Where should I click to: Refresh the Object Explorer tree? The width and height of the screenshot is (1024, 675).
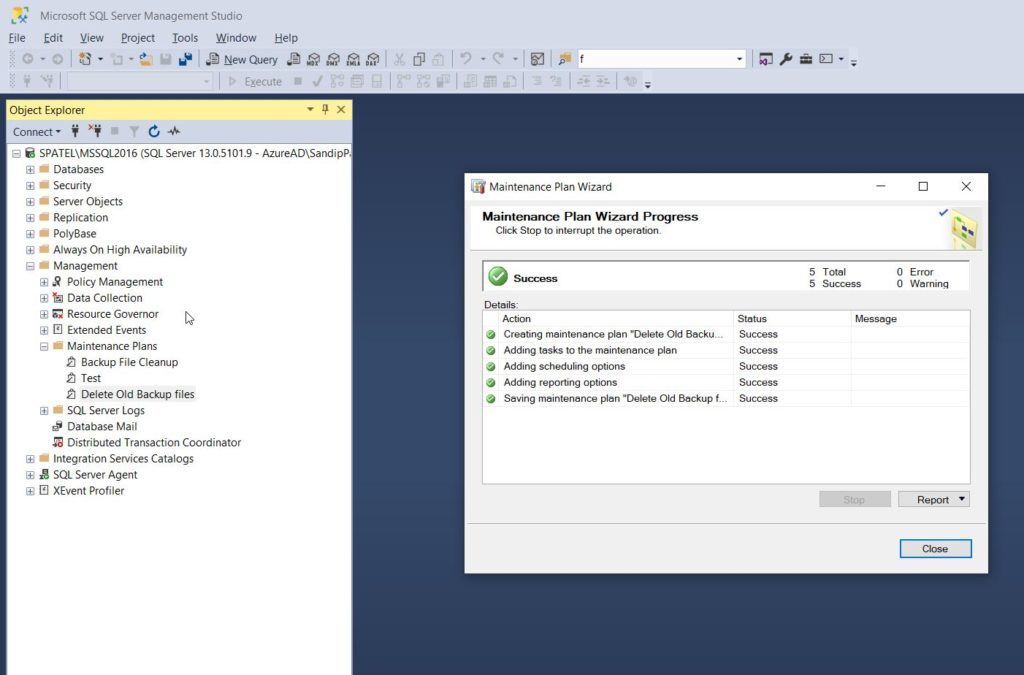tap(153, 131)
